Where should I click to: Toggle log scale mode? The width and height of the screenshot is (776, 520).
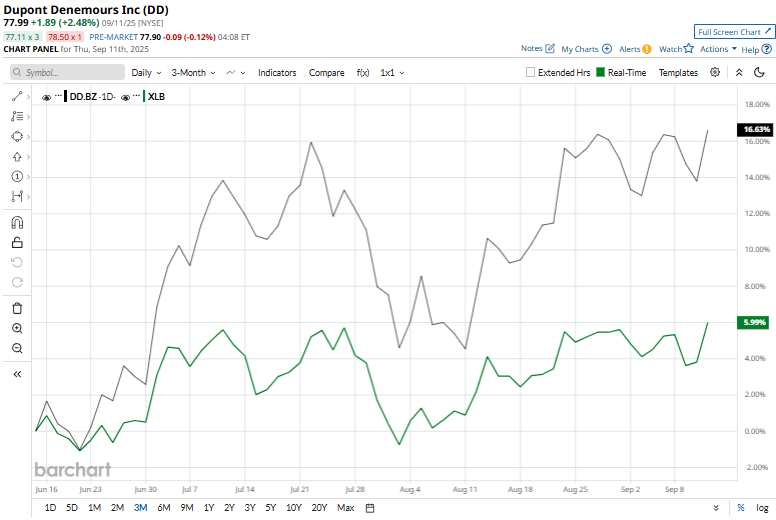[762, 508]
